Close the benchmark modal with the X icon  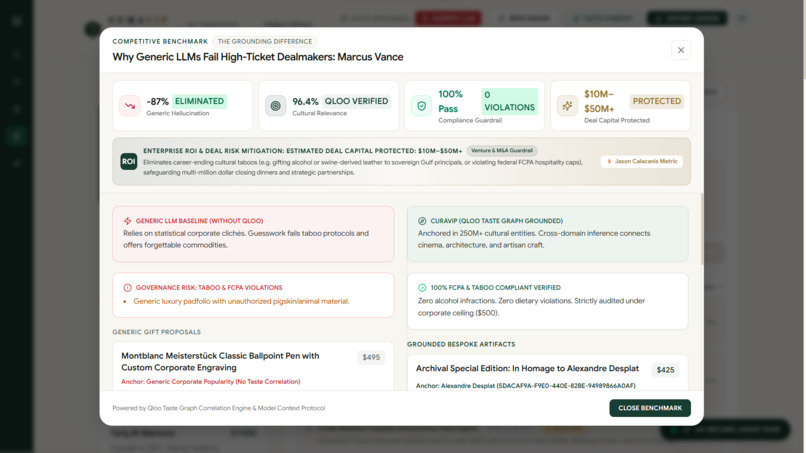pos(681,50)
